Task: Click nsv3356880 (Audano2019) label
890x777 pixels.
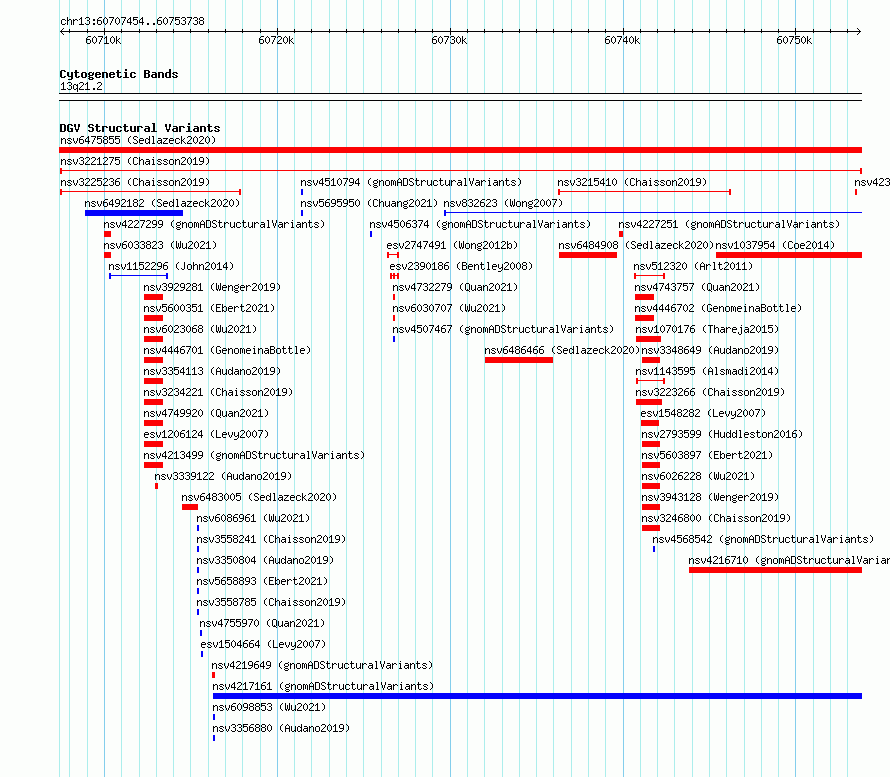Action: click(x=281, y=728)
